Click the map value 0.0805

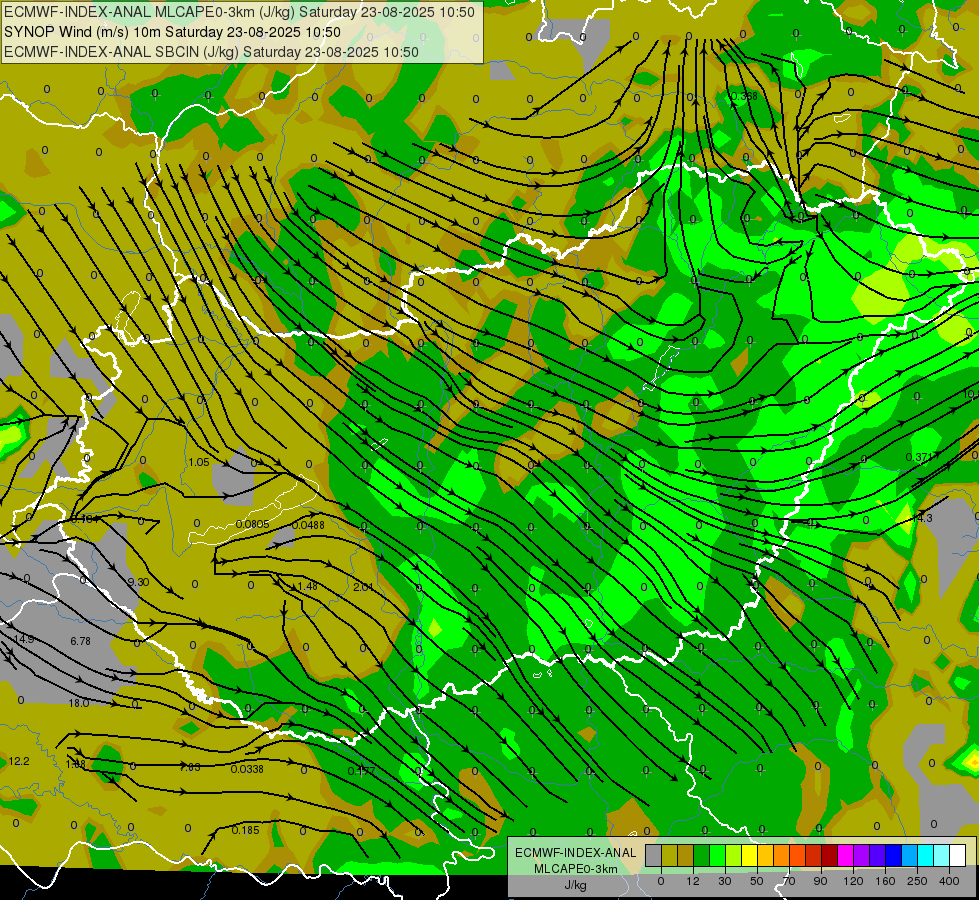click(252, 524)
